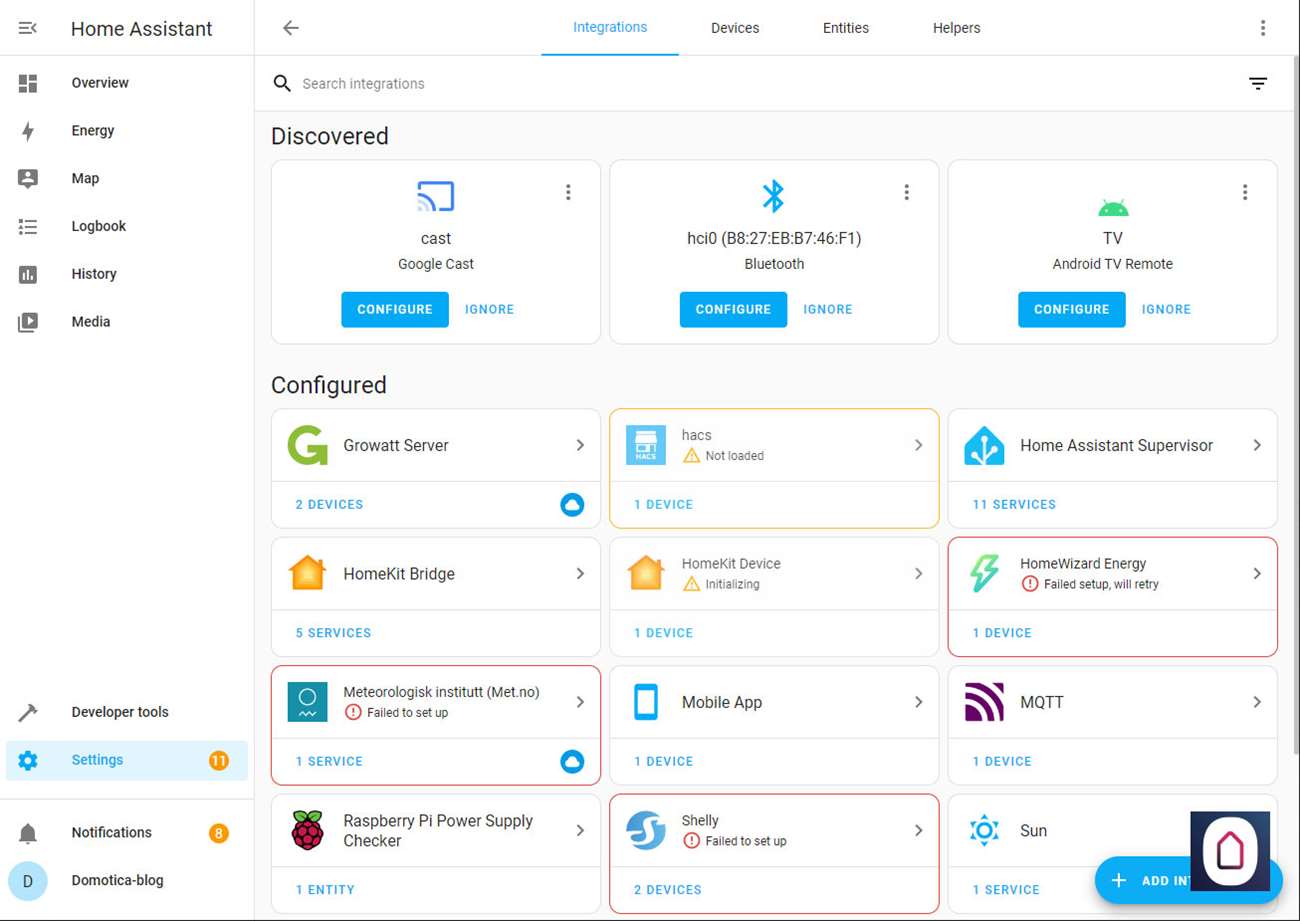
Task: Switch to the Helpers tab
Action: (x=956, y=28)
